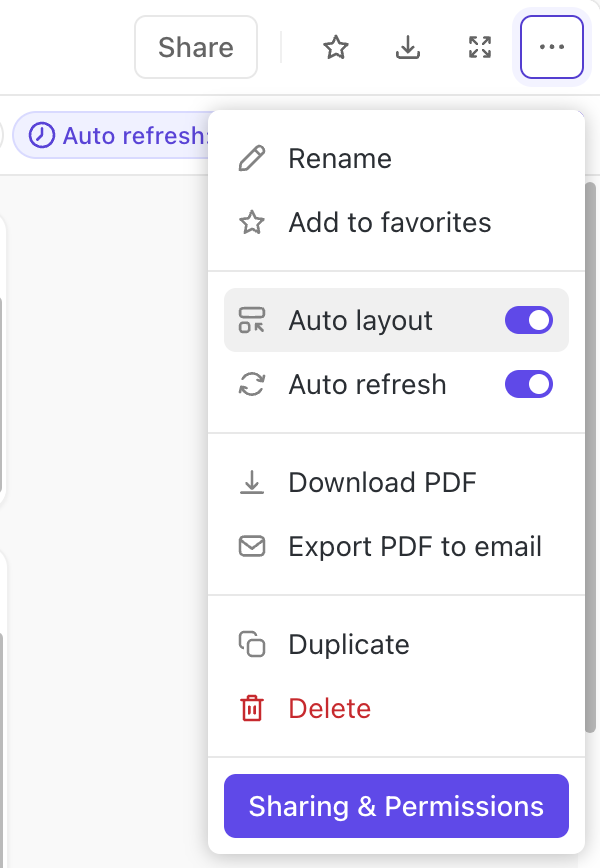Click the envelope icon for Export PDF
Image resolution: width=600 pixels, height=868 pixels.
252,547
